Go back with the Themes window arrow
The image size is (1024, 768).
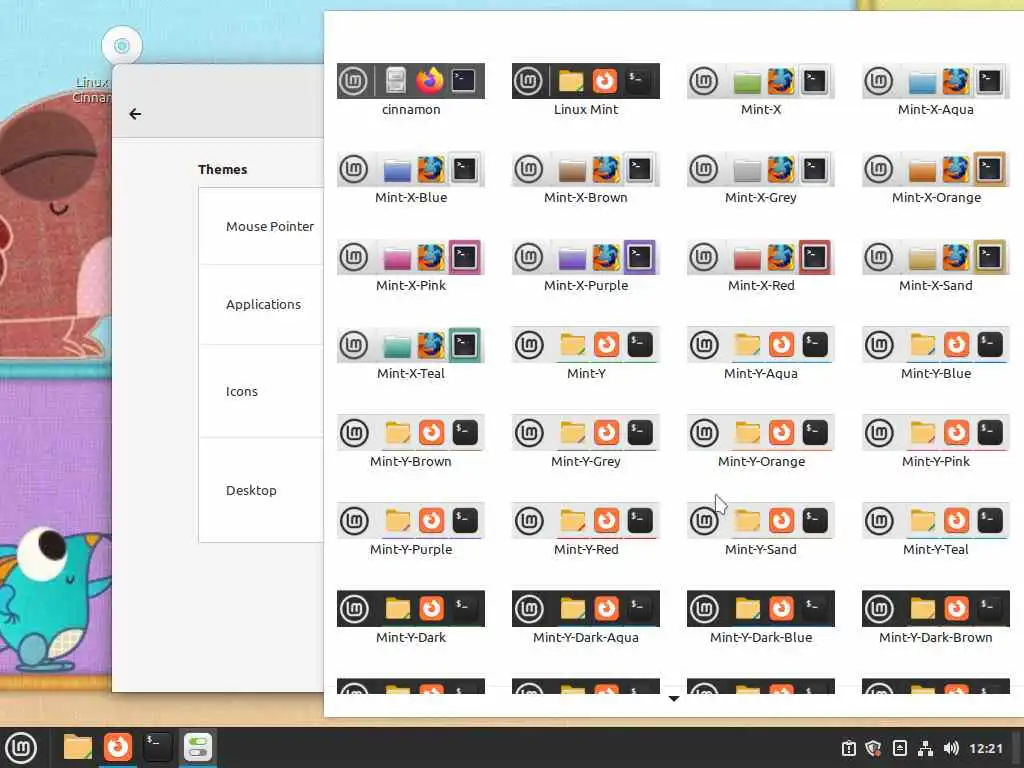[135, 114]
